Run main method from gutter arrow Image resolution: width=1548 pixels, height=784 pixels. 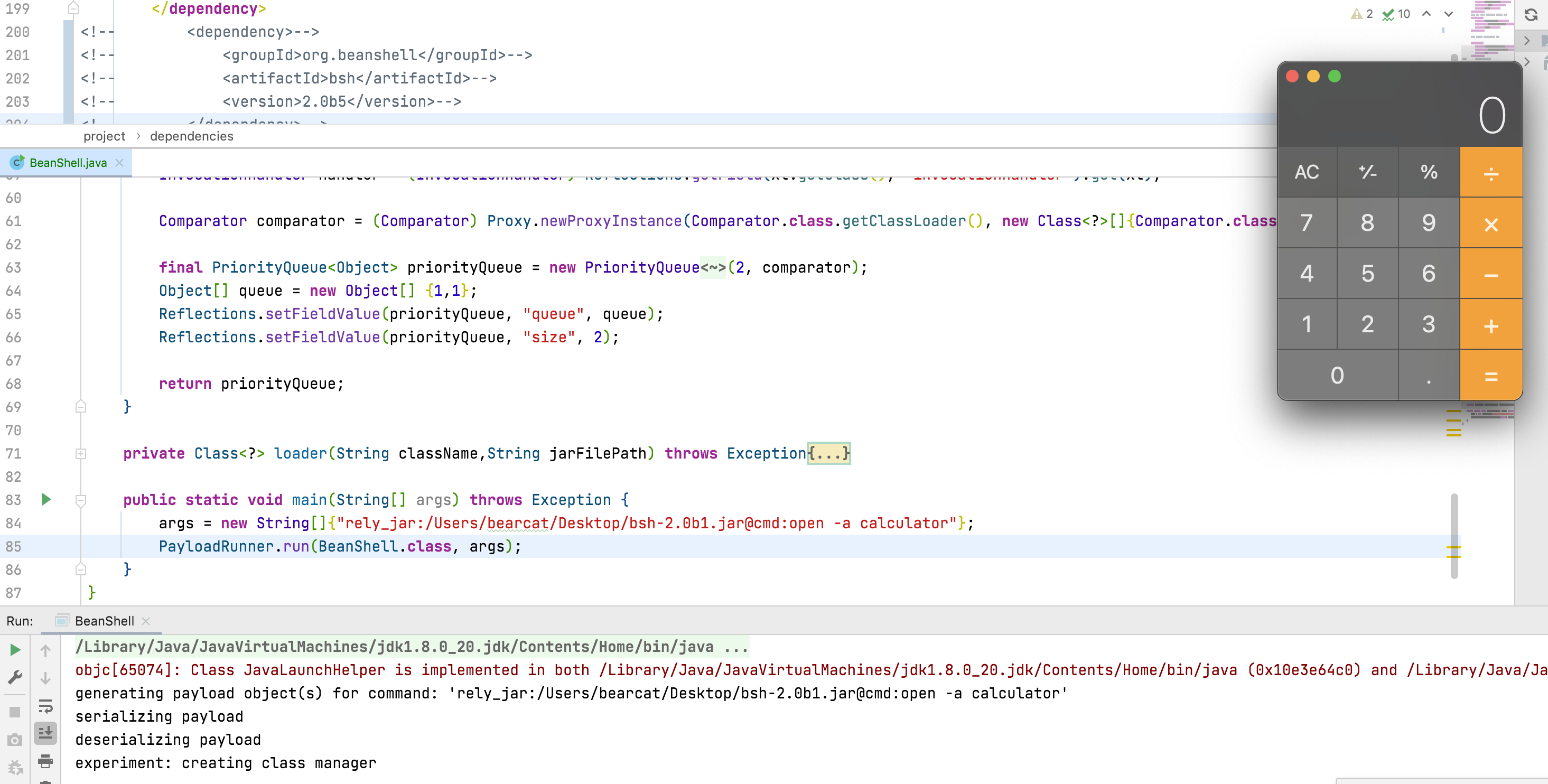pyautogui.click(x=45, y=499)
